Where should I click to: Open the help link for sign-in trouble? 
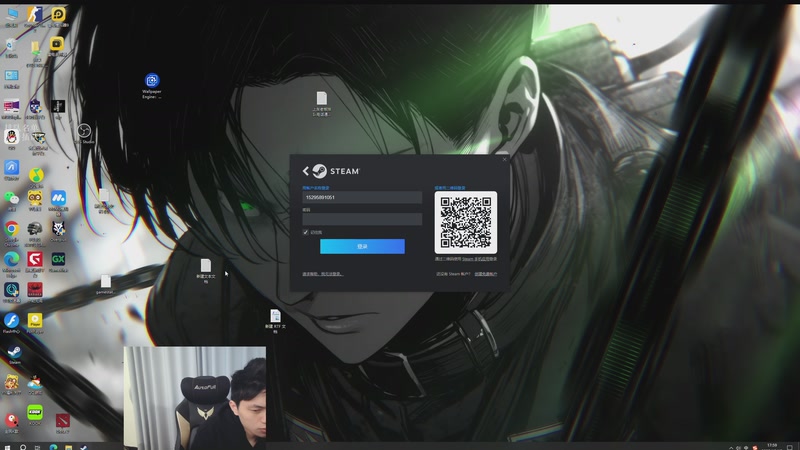pyautogui.click(x=322, y=274)
